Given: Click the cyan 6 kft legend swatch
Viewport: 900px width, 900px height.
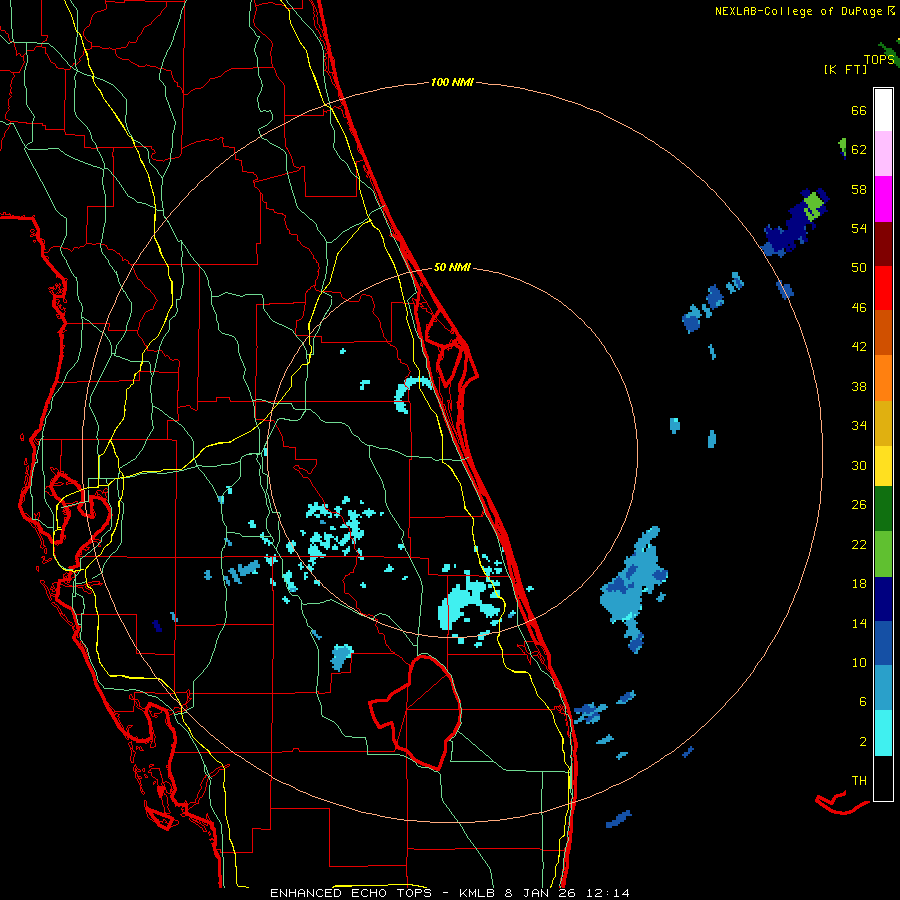Looking at the screenshot, I should click(x=883, y=733).
